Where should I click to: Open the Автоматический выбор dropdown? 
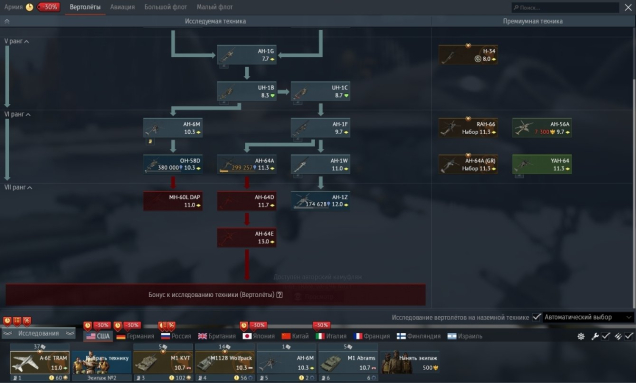[x=588, y=317]
